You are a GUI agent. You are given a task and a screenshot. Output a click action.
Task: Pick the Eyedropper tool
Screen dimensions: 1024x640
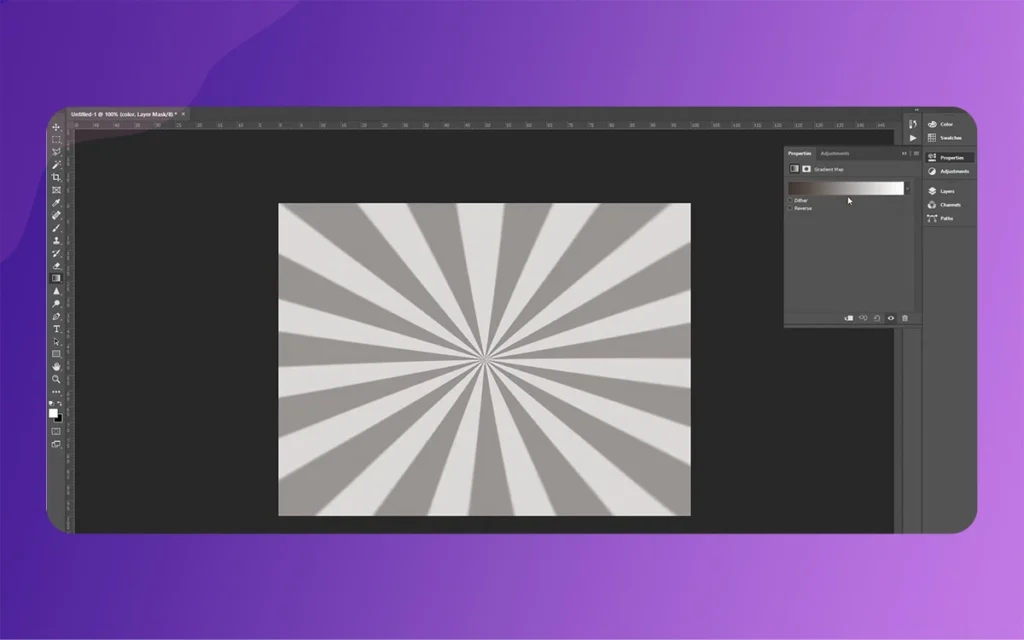[57, 202]
